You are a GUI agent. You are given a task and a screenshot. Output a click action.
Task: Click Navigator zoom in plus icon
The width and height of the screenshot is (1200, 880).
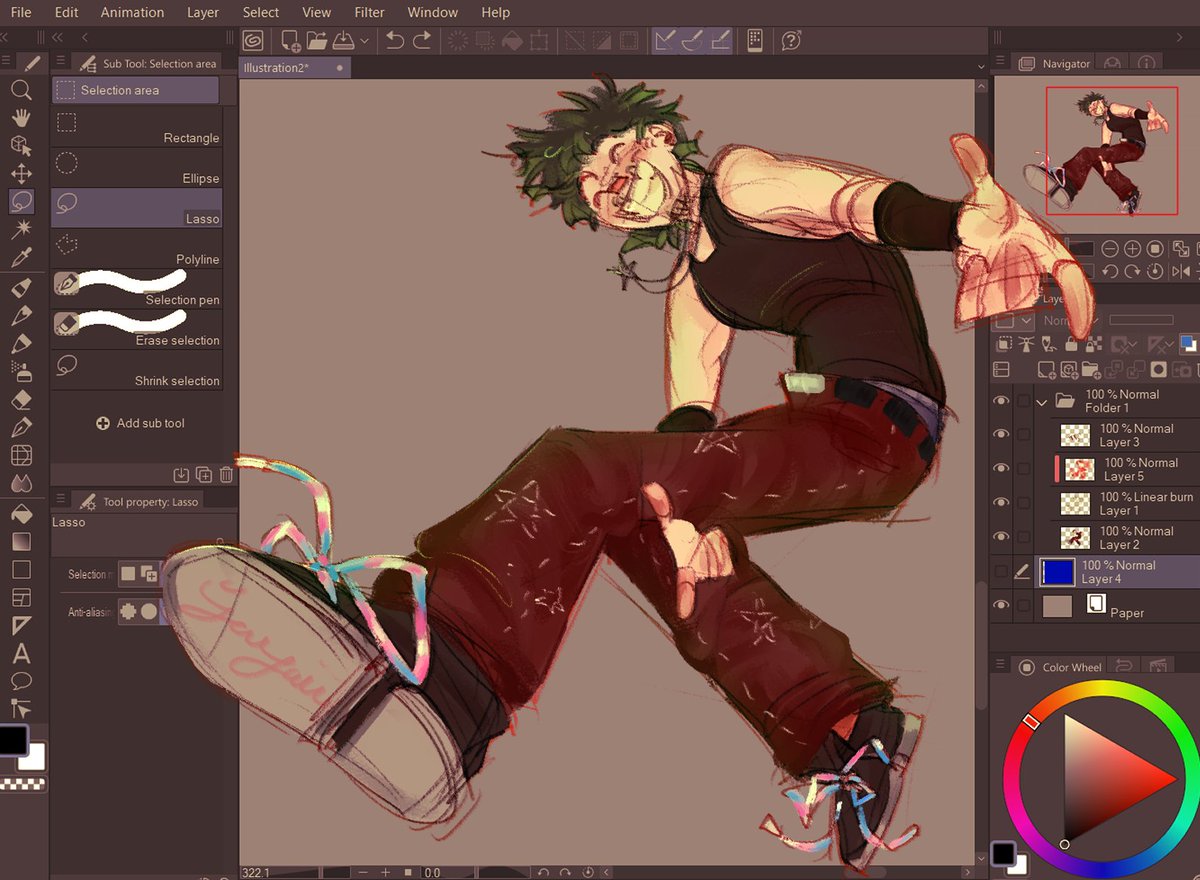click(x=1132, y=248)
